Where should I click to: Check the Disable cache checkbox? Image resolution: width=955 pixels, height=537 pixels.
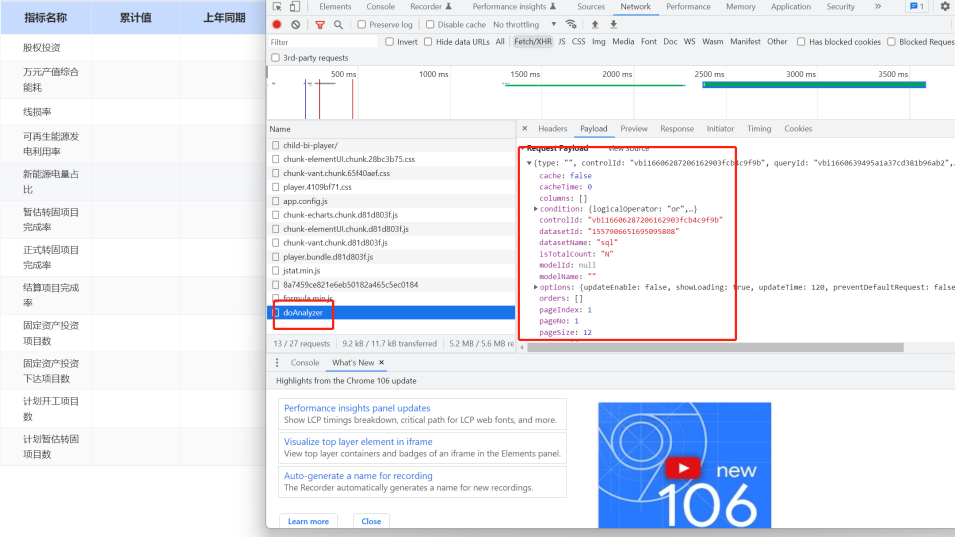(431, 24)
